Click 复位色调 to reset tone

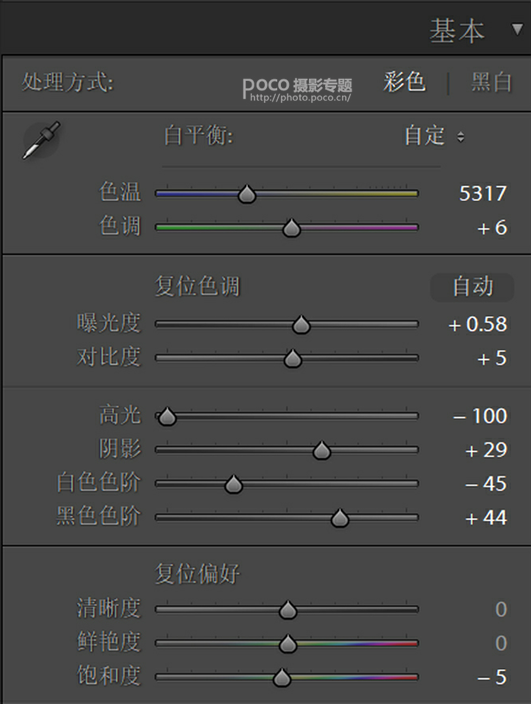[x=197, y=286]
